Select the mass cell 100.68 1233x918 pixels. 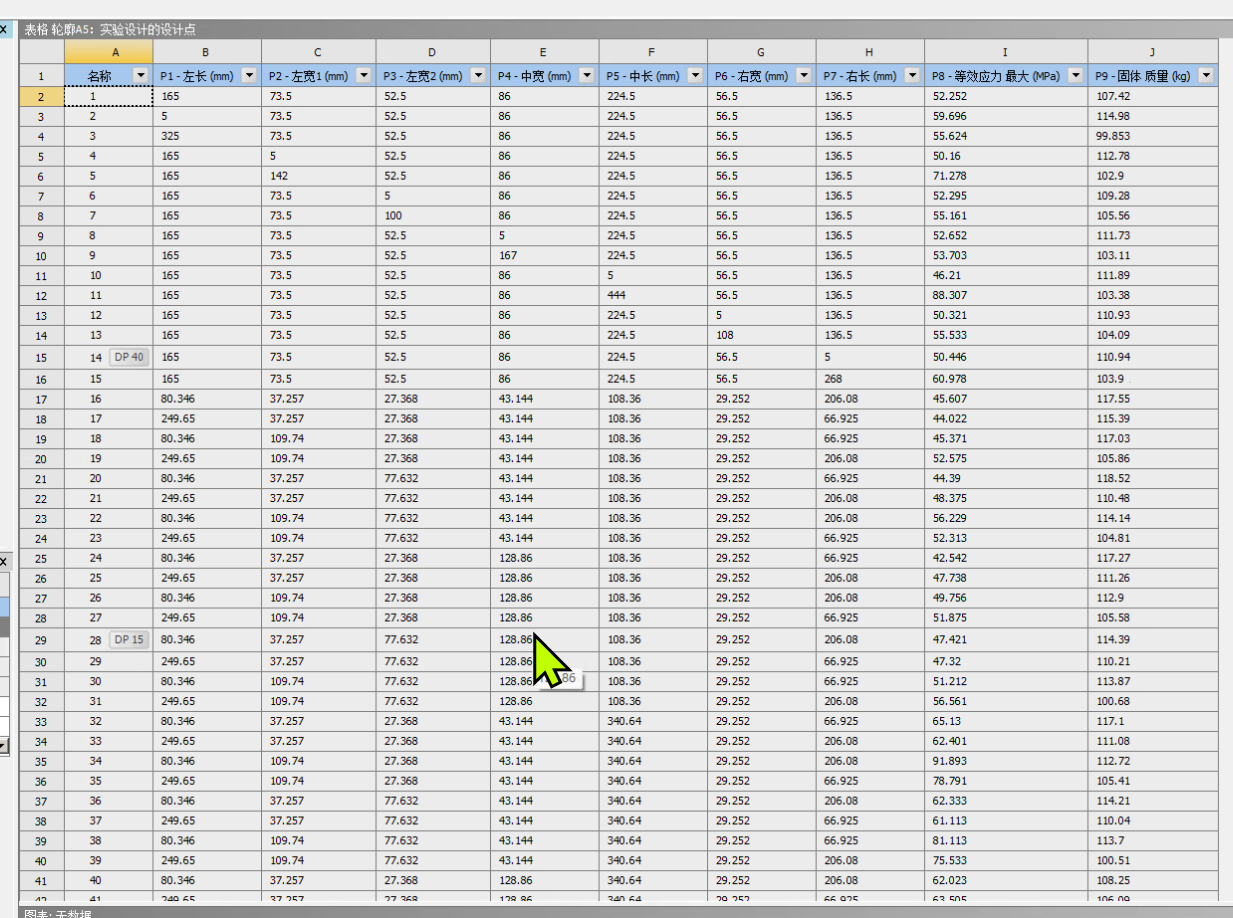point(1153,701)
